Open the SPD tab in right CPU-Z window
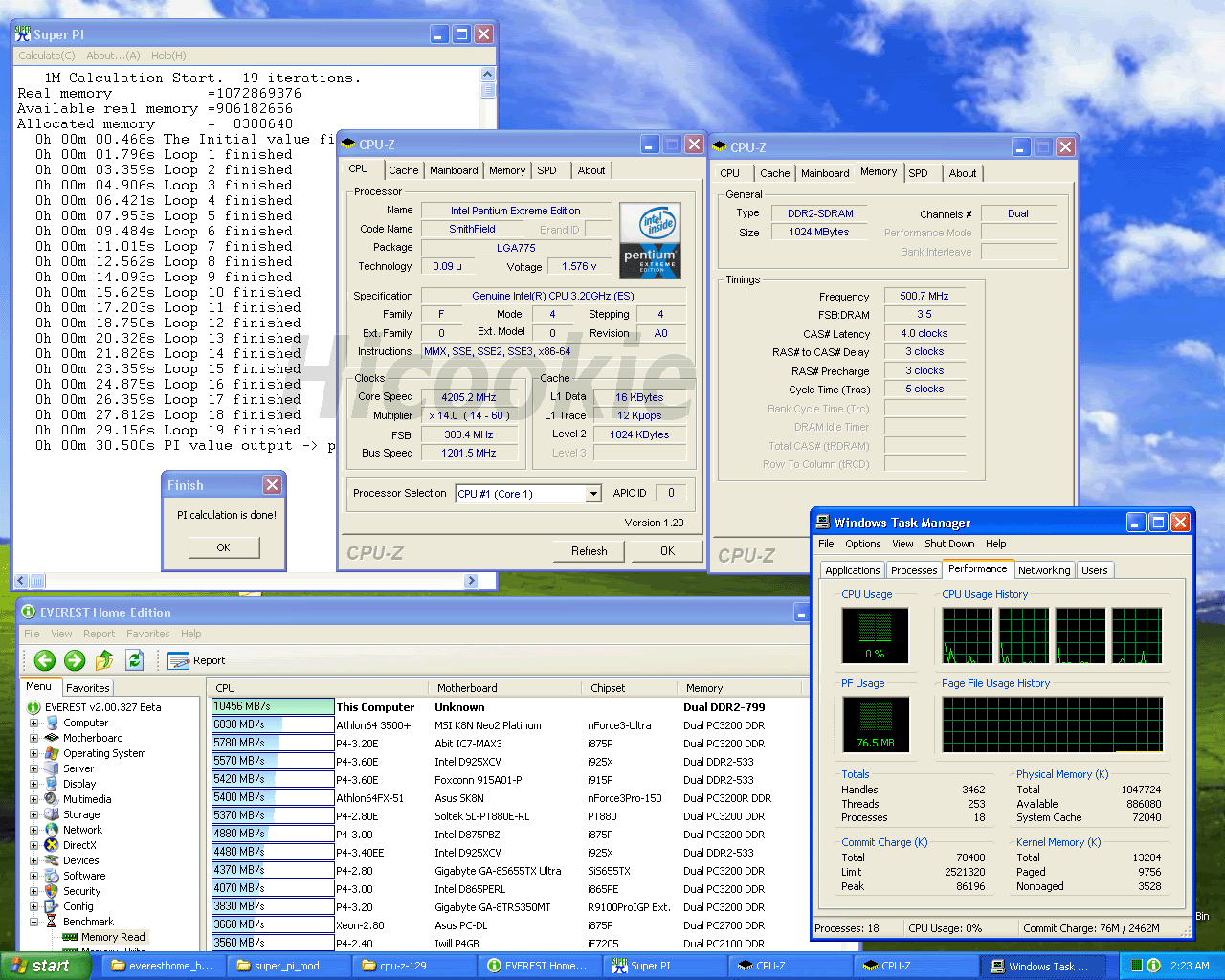 (918, 173)
